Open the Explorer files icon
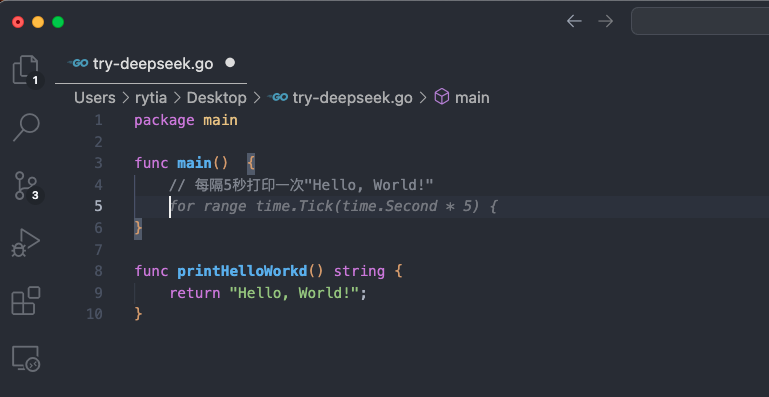Viewport: 769px width, 397px height. 26,70
